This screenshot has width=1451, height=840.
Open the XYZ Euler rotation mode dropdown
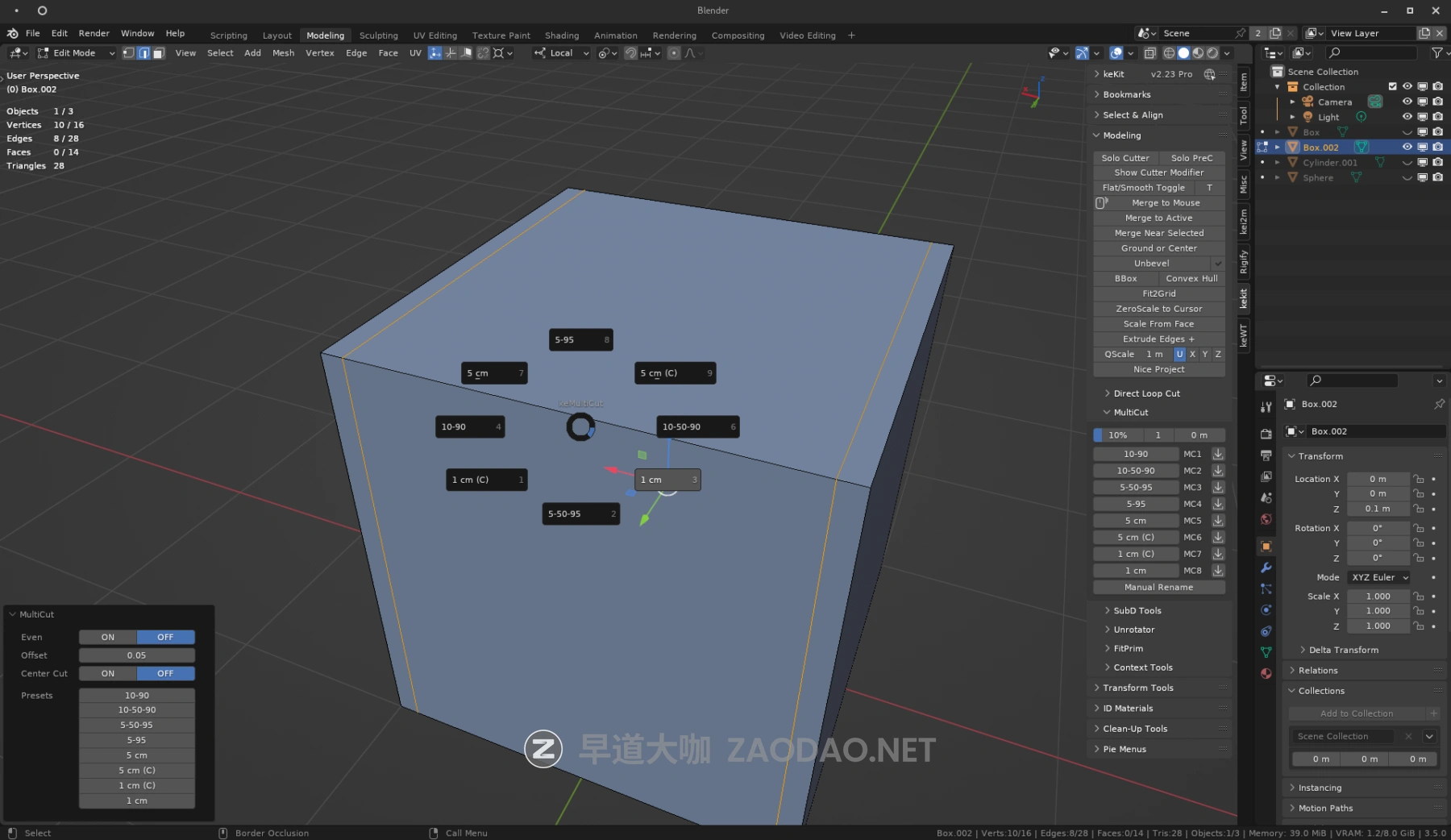(1379, 577)
